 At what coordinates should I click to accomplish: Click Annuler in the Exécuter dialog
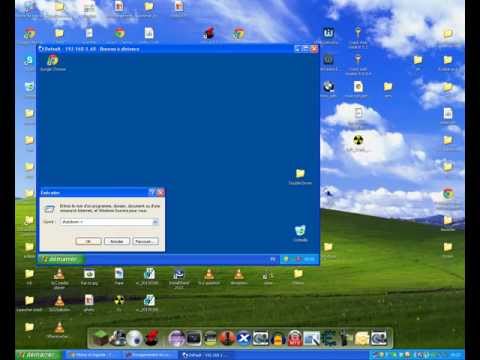click(x=117, y=241)
